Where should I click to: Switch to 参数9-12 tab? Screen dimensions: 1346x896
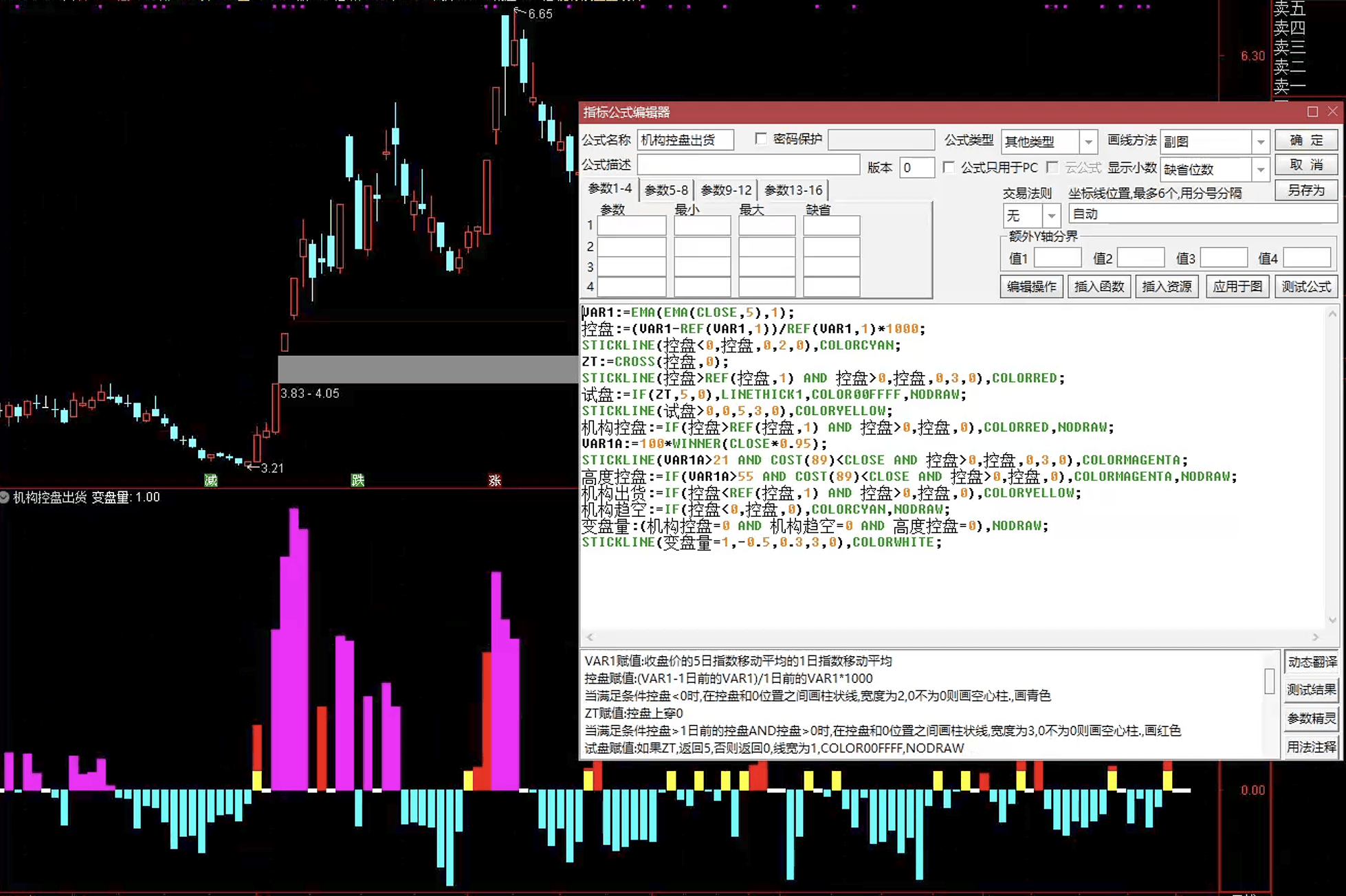click(x=726, y=190)
